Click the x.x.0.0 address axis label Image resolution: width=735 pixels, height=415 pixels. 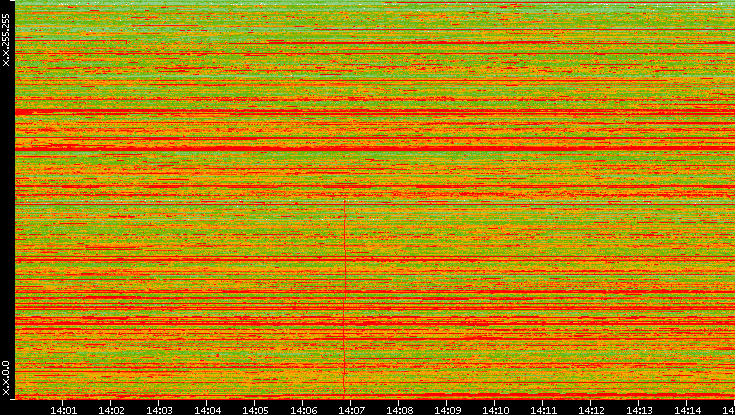(x=6, y=378)
